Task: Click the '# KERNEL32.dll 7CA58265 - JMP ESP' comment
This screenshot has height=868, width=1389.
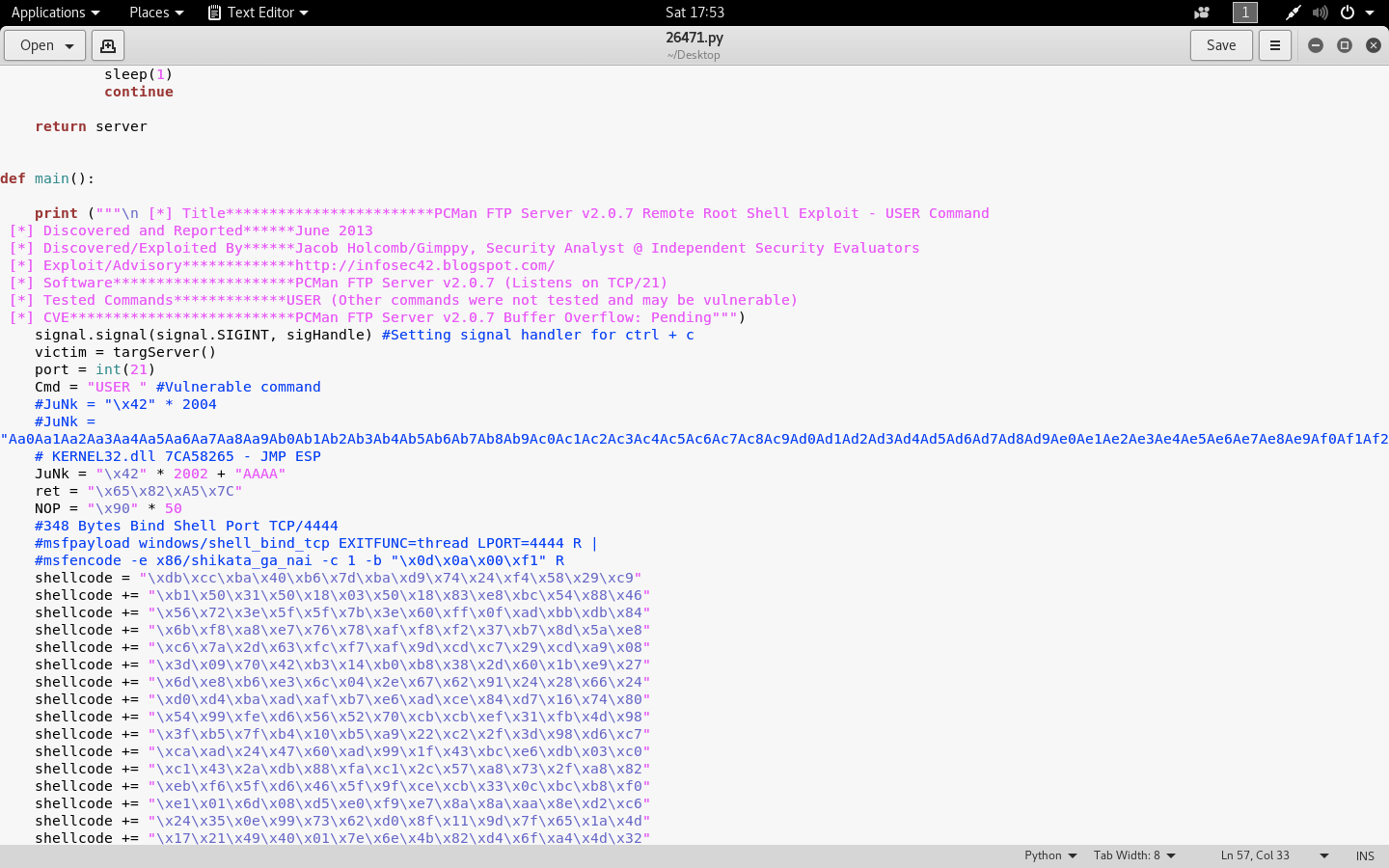Action: [177, 456]
